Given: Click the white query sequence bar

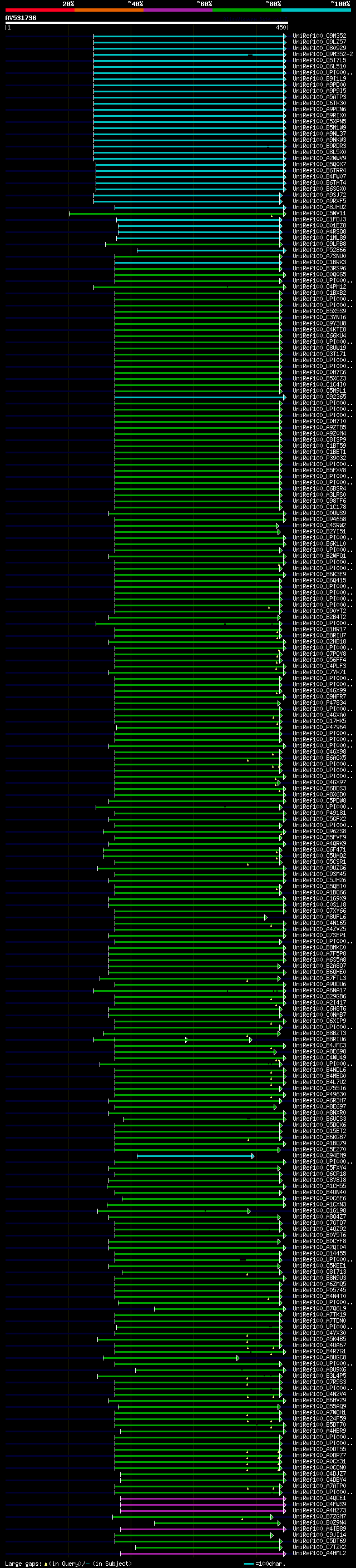Looking at the screenshot, I should pos(147,22).
